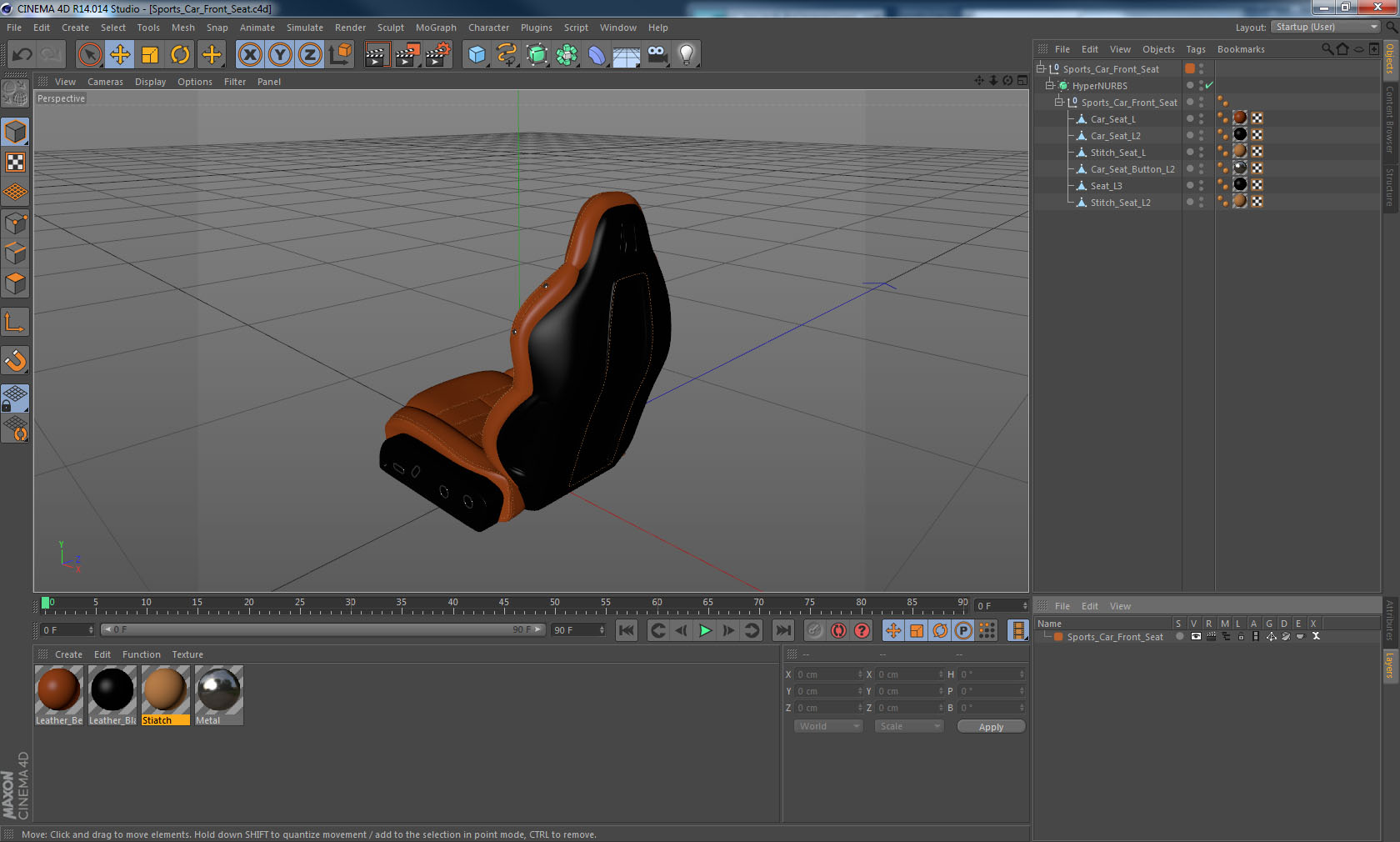Select the Live Selection tool

coord(89,55)
